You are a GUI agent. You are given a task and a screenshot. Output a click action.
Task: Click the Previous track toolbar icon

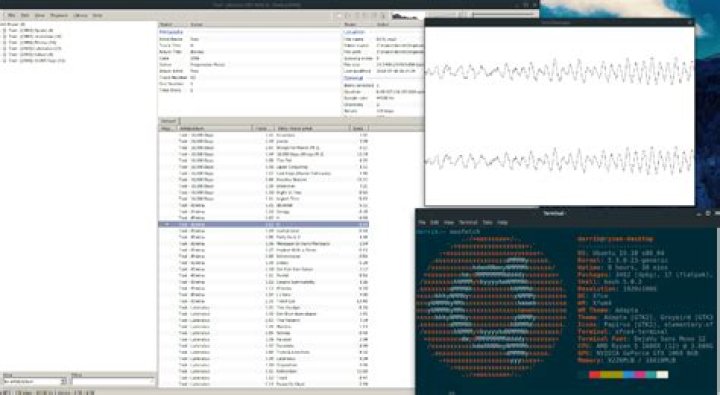point(365,16)
